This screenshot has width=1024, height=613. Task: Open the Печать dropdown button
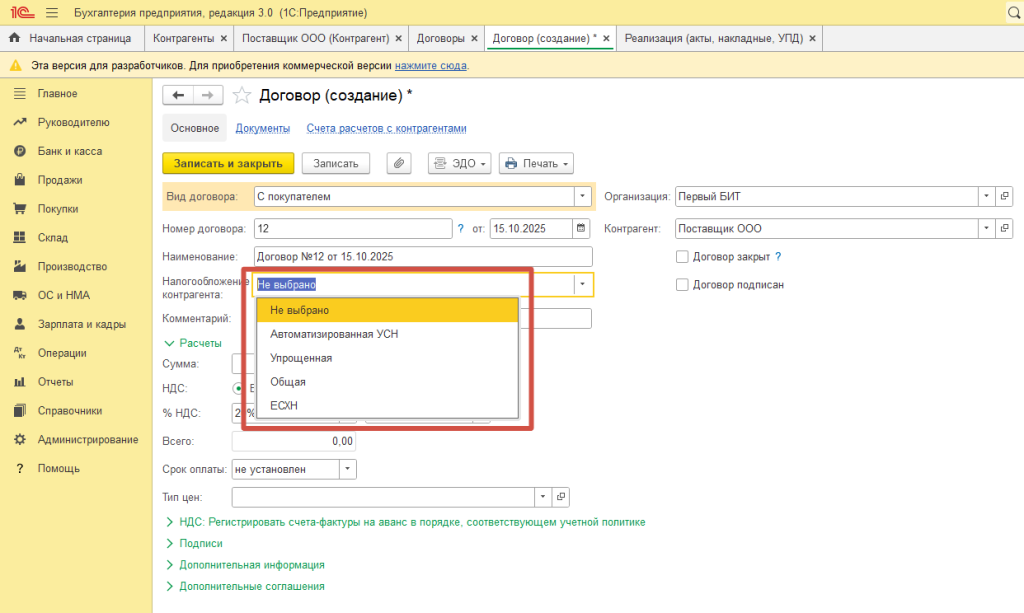pos(536,163)
